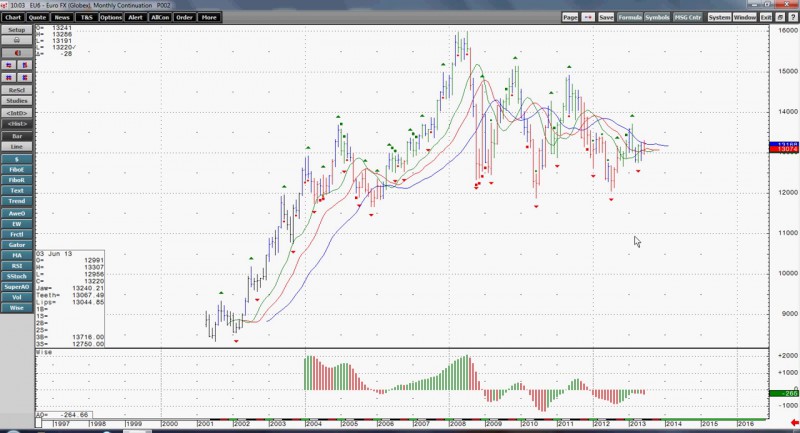
Task: Switch to <Hist> historical mode
Action: tap(17, 124)
